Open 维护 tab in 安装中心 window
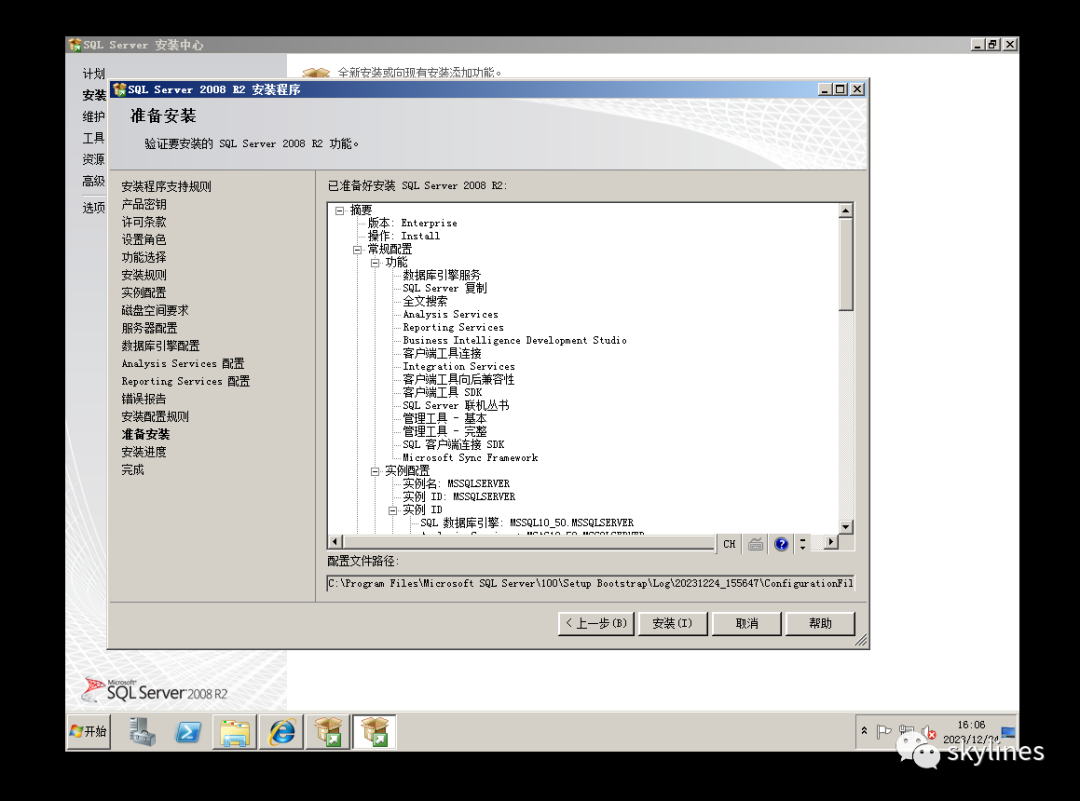Screen dimensions: 1080x801 click(x=94, y=116)
